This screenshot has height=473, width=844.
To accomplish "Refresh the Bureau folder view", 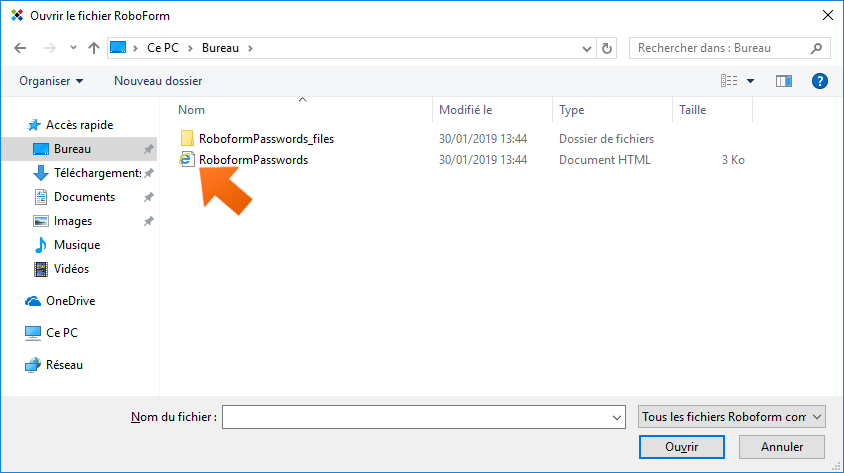I will 607,48.
